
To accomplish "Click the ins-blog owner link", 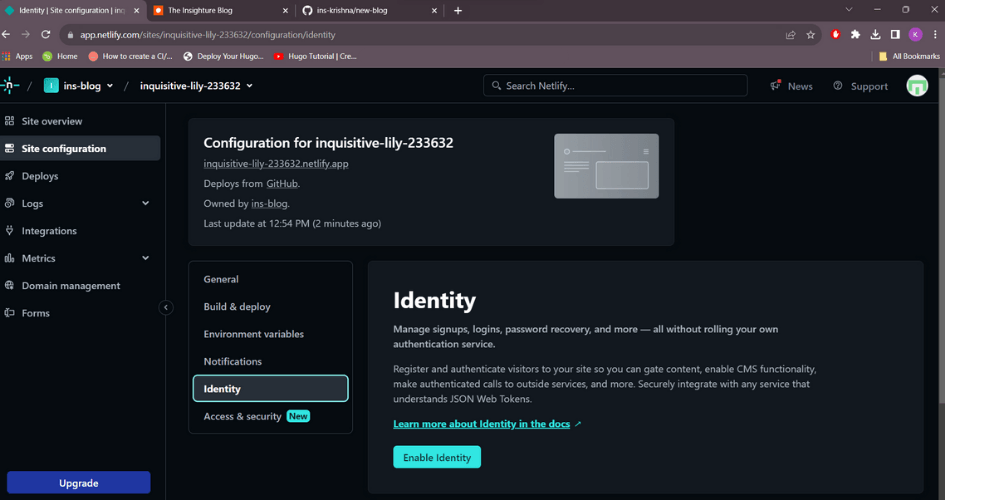I will click(269, 204).
